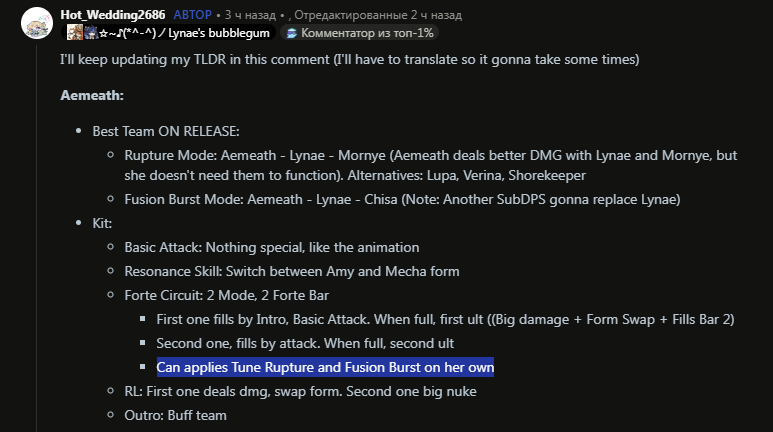
Task: Click the 'Forte Circuit: 2 Mode' line
Action: (x=225, y=295)
